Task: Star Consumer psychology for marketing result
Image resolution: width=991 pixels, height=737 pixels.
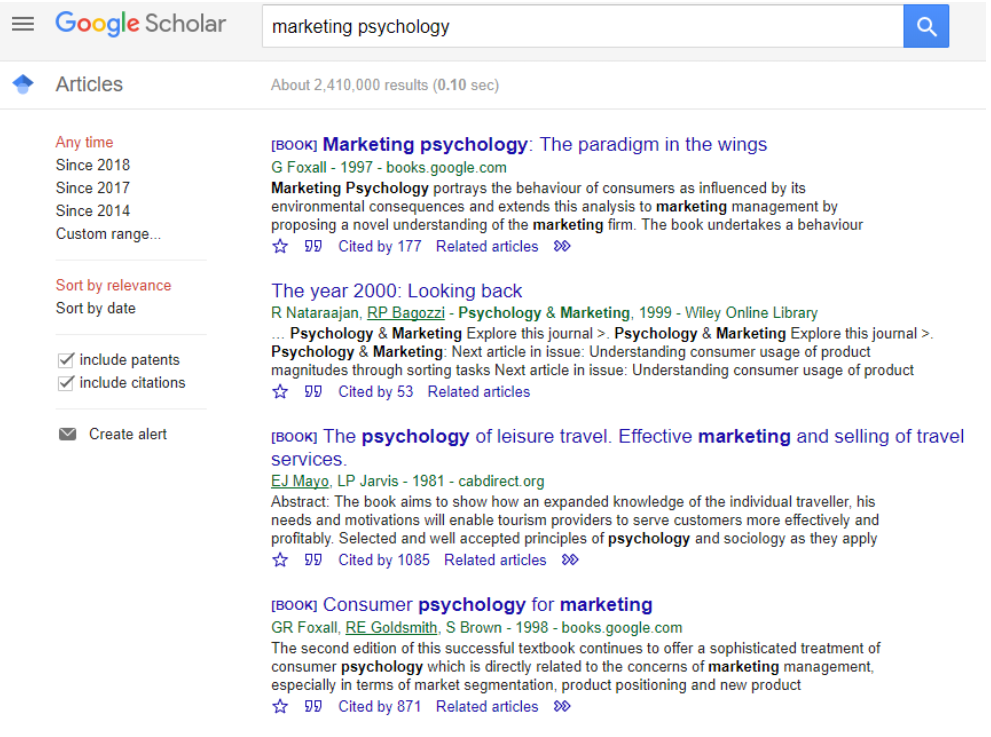Action: point(280,707)
